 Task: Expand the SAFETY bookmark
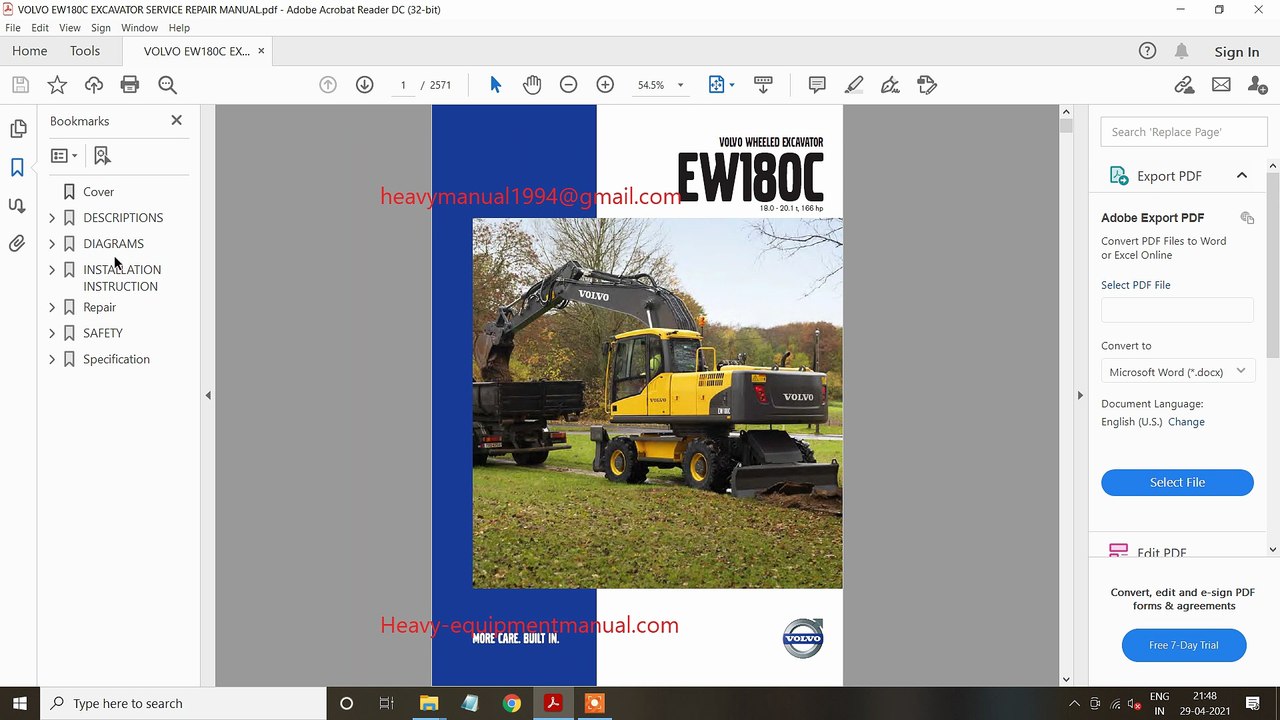click(x=52, y=333)
